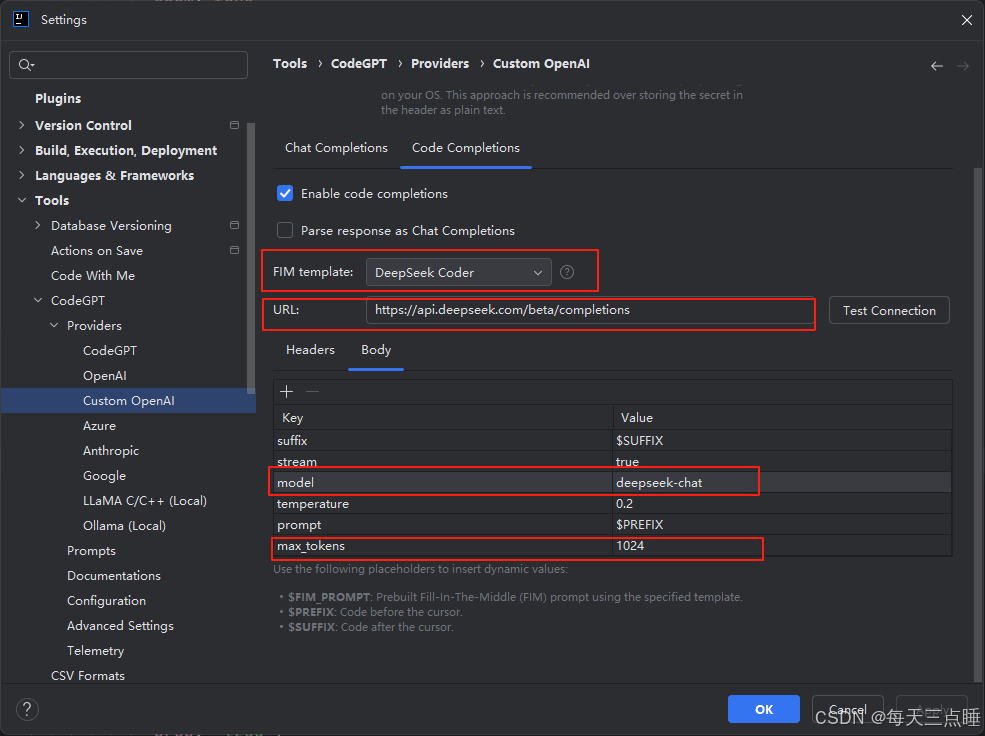Select the Body tab
The height and width of the screenshot is (736, 985).
[x=376, y=350]
